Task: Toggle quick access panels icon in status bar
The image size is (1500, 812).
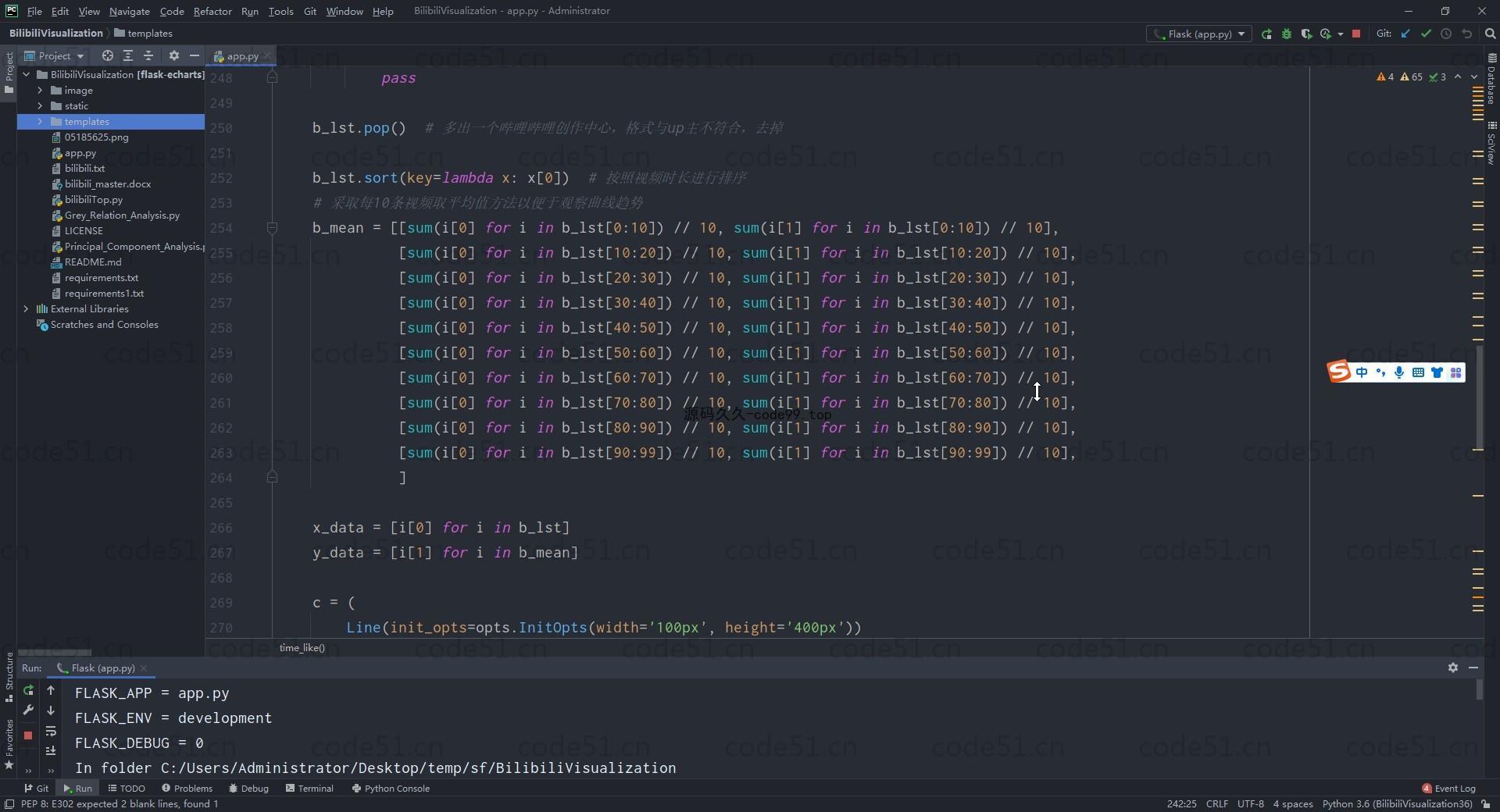Action: coord(9,803)
